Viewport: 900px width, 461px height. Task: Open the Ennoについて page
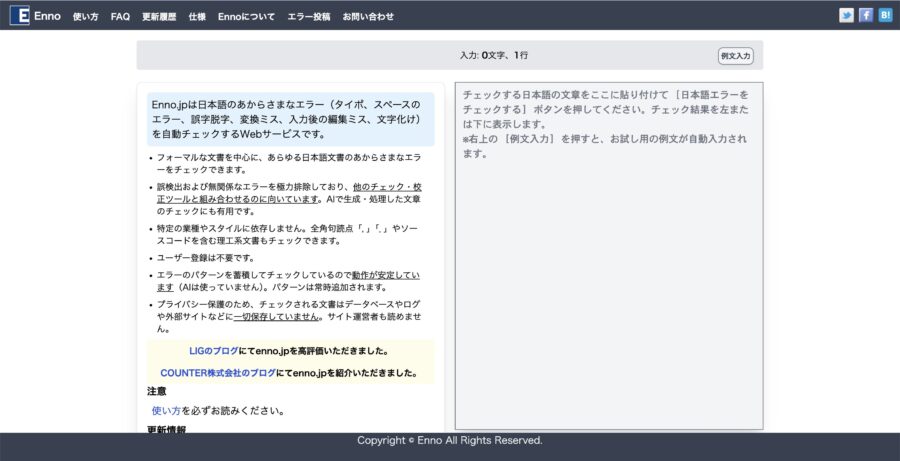click(x=246, y=17)
